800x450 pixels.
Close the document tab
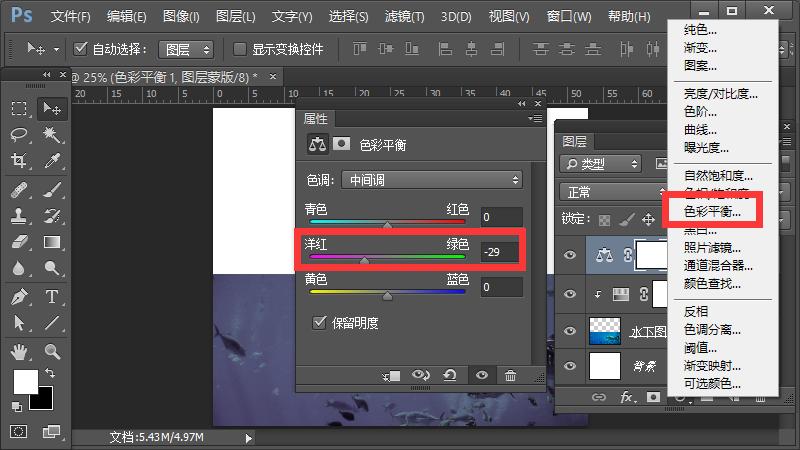tap(273, 77)
